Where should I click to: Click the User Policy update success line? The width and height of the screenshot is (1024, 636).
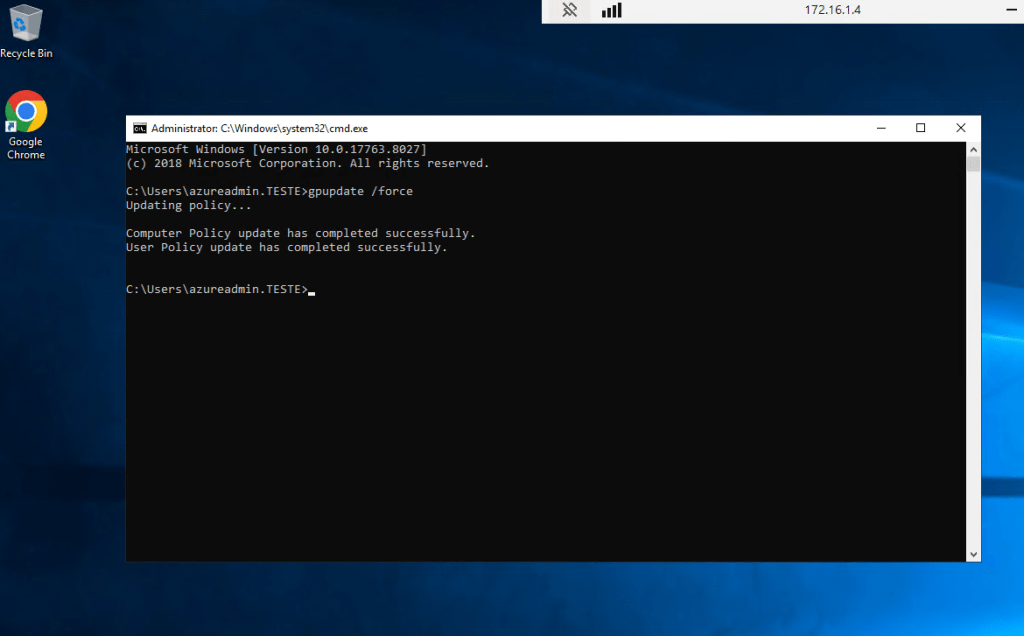[x=286, y=247]
